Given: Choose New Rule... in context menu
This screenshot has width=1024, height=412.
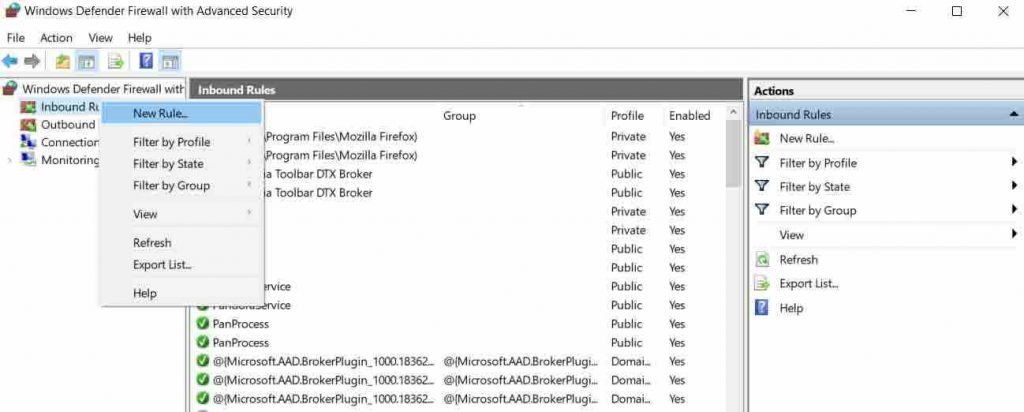Looking at the screenshot, I should coord(182,114).
